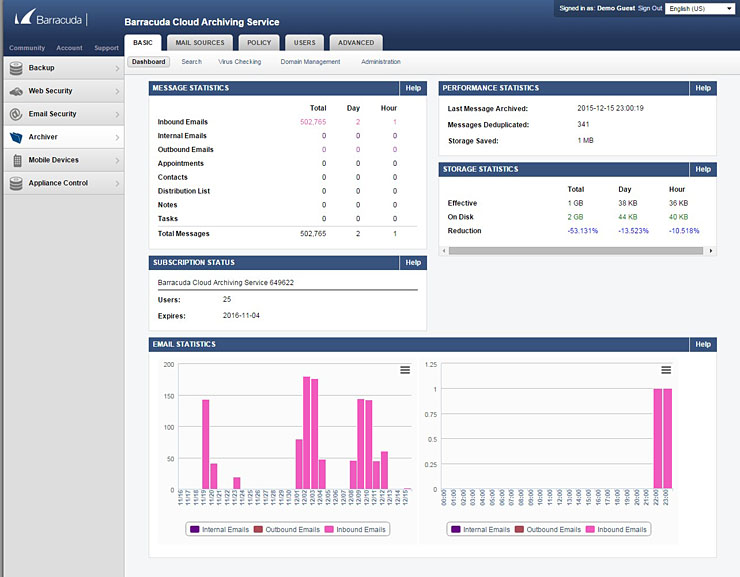Toggle Inbound Emails legend in right chart
740x577 pixels.
[615, 529]
